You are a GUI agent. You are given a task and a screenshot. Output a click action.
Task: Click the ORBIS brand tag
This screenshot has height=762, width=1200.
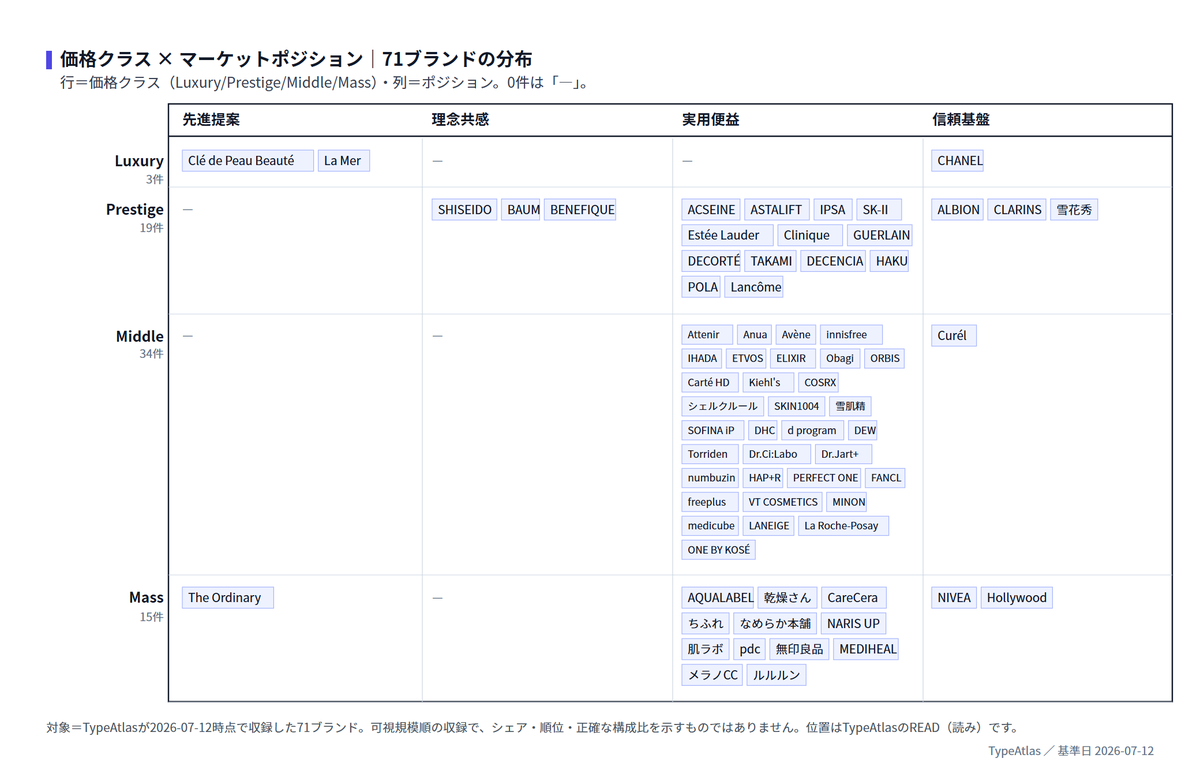884,358
